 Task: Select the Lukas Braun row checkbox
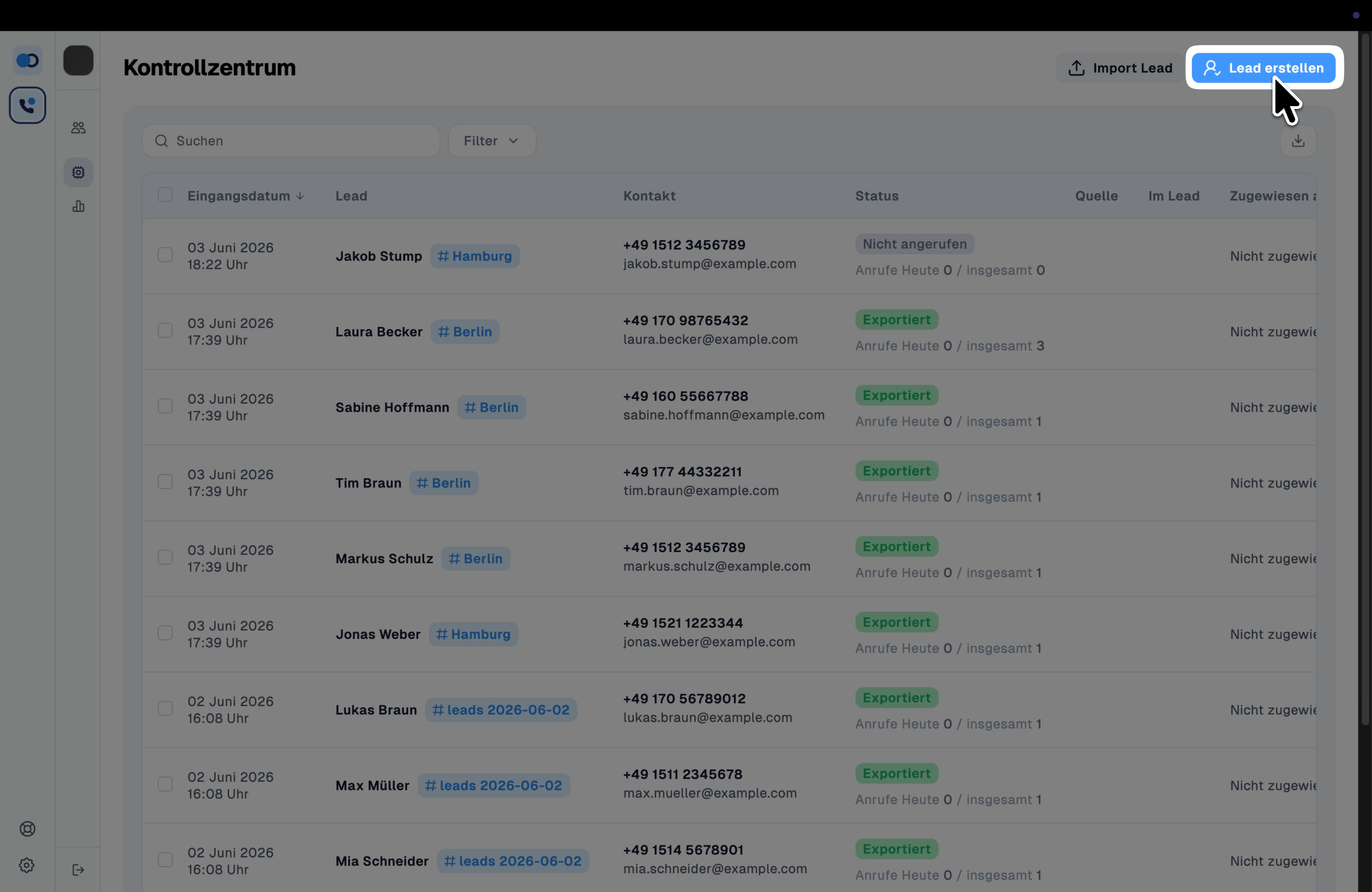tap(165, 709)
